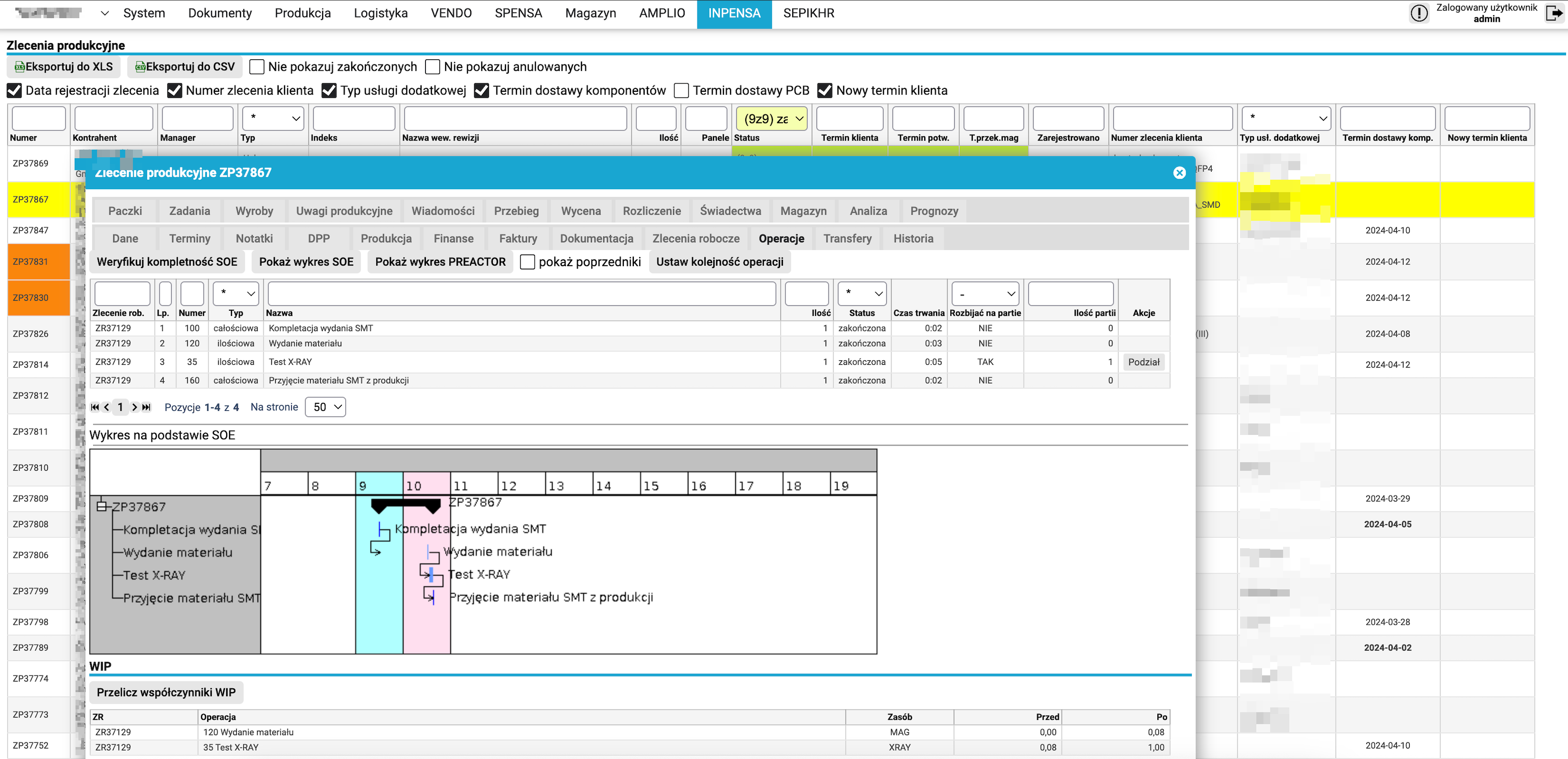Enable Nie pokazuj anulowanych checkbox
1568x759 pixels.
click(x=433, y=67)
